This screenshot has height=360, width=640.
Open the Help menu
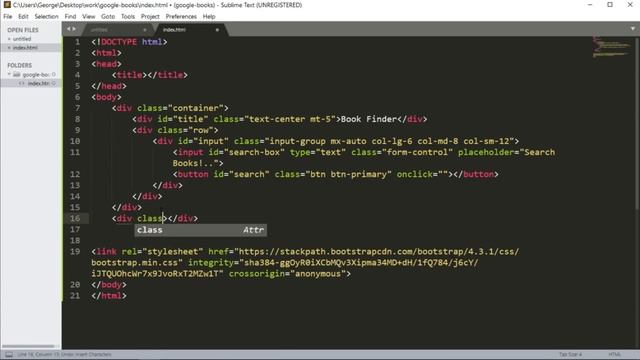coord(209,16)
